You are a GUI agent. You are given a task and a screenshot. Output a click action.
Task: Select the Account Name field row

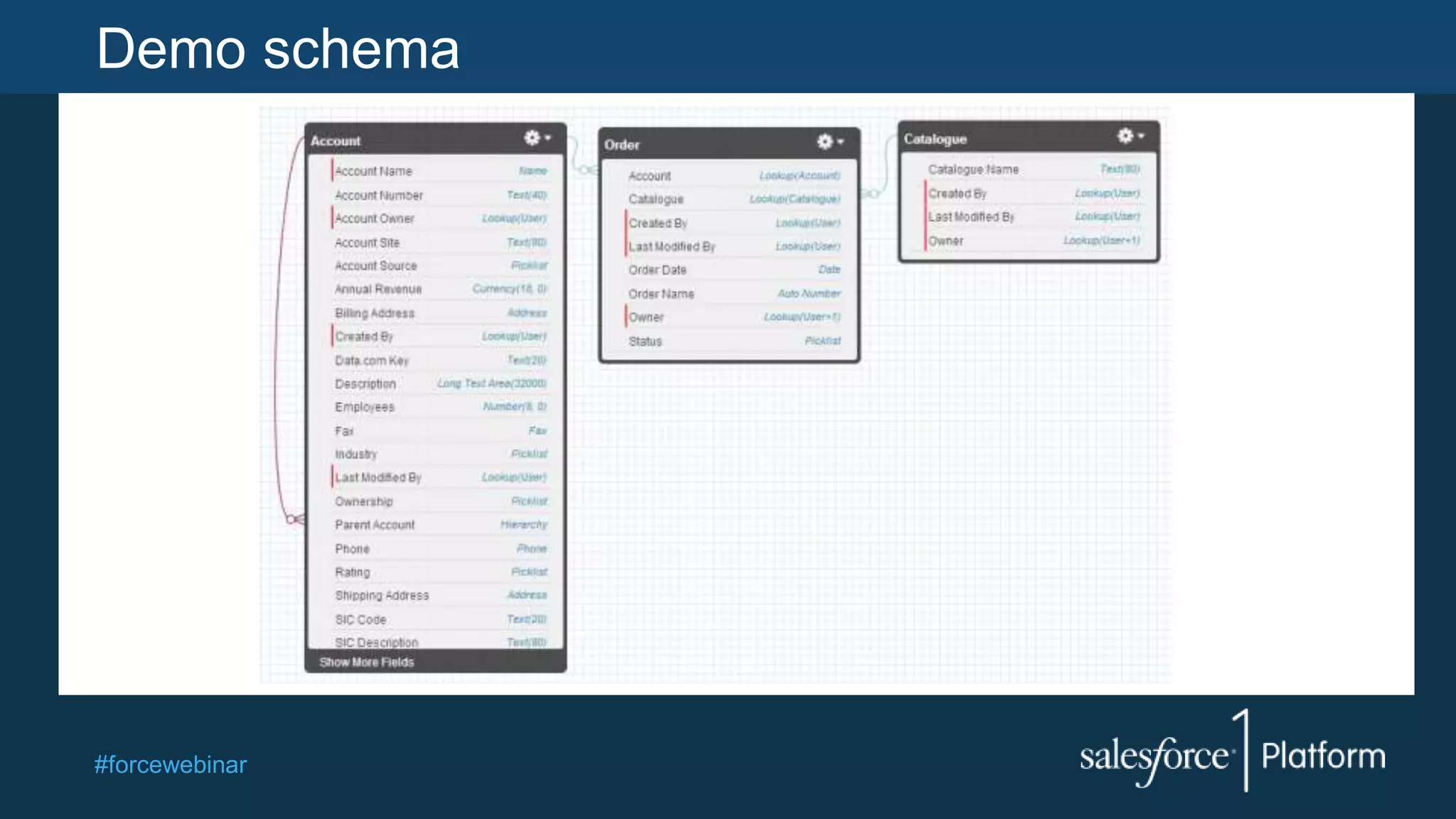click(439, 171)
